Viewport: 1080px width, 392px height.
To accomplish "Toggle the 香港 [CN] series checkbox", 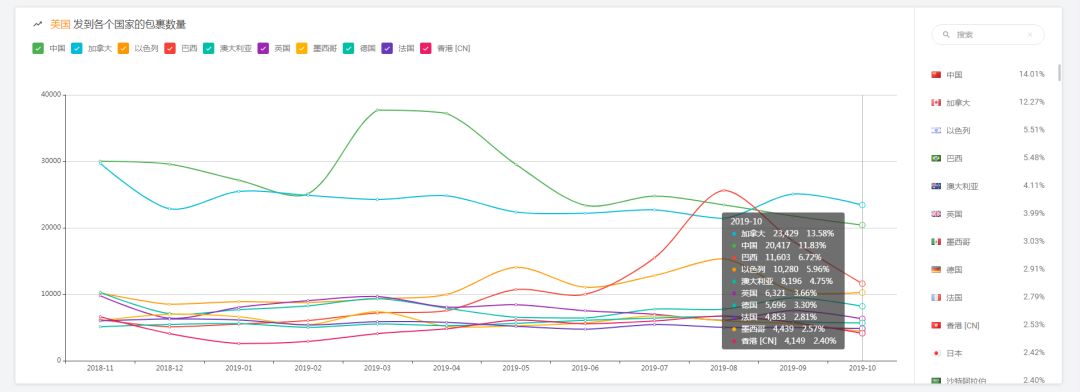I will pos(426,48).
